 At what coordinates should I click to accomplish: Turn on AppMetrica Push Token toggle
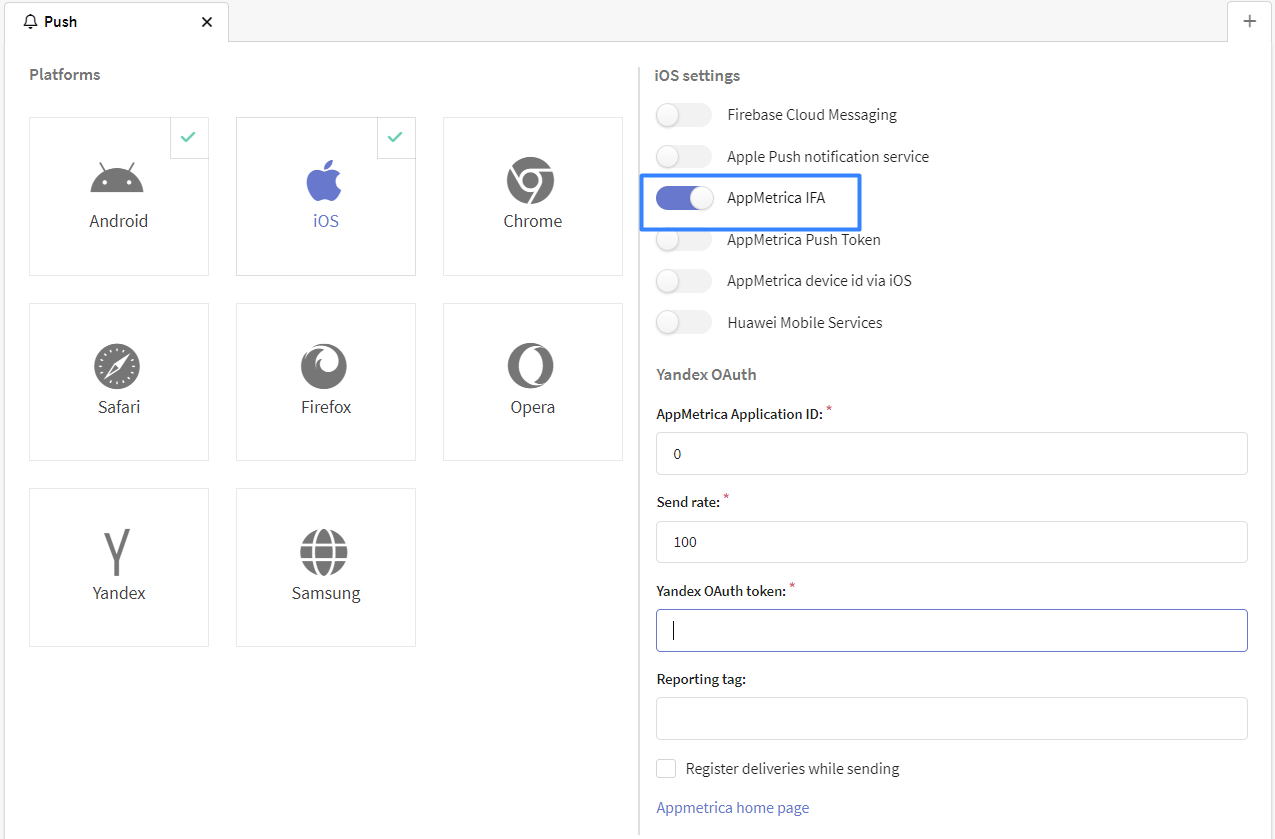point(684,240)
